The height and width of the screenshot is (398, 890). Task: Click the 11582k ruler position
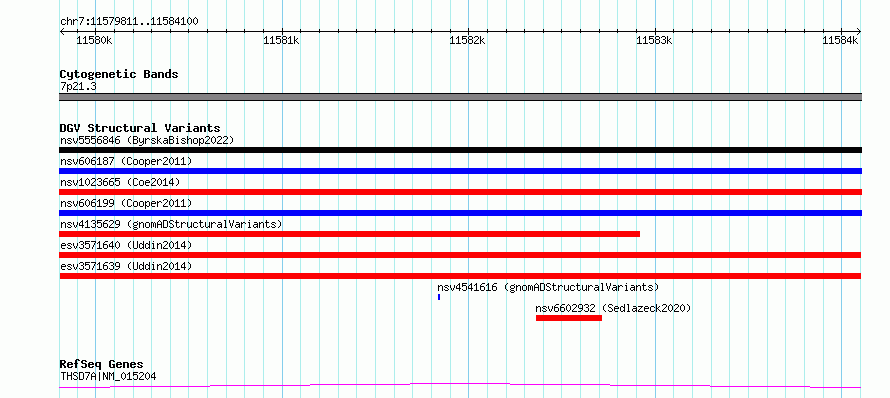click(x=468, y=40)
